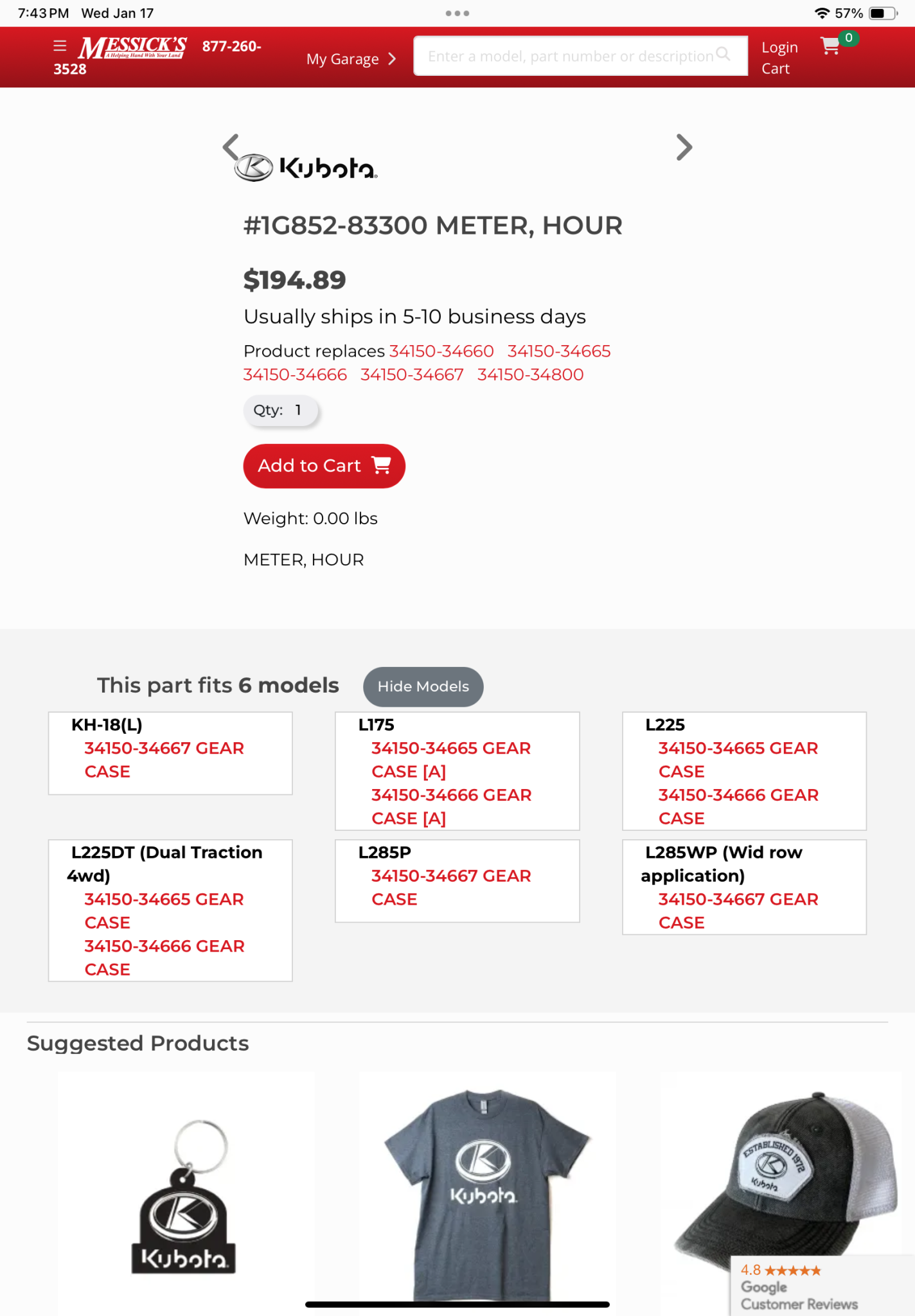Click Login link in header
The height and width of the screenshot is (1316, 915).
(779, 48)
